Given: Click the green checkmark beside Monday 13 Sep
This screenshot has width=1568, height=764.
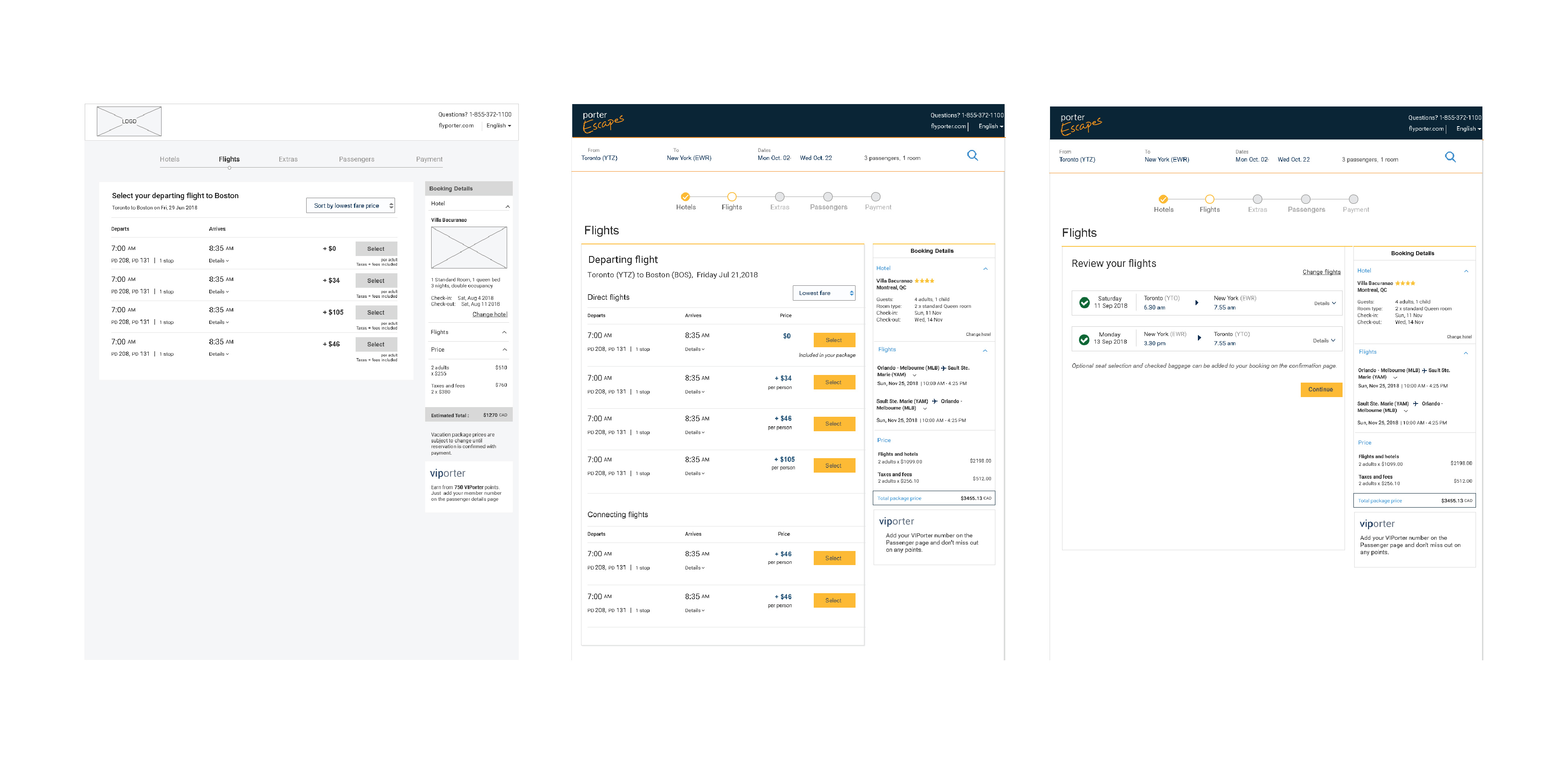Looking at the screenshot, I should pyautogui.click(x=1084, y=339).
